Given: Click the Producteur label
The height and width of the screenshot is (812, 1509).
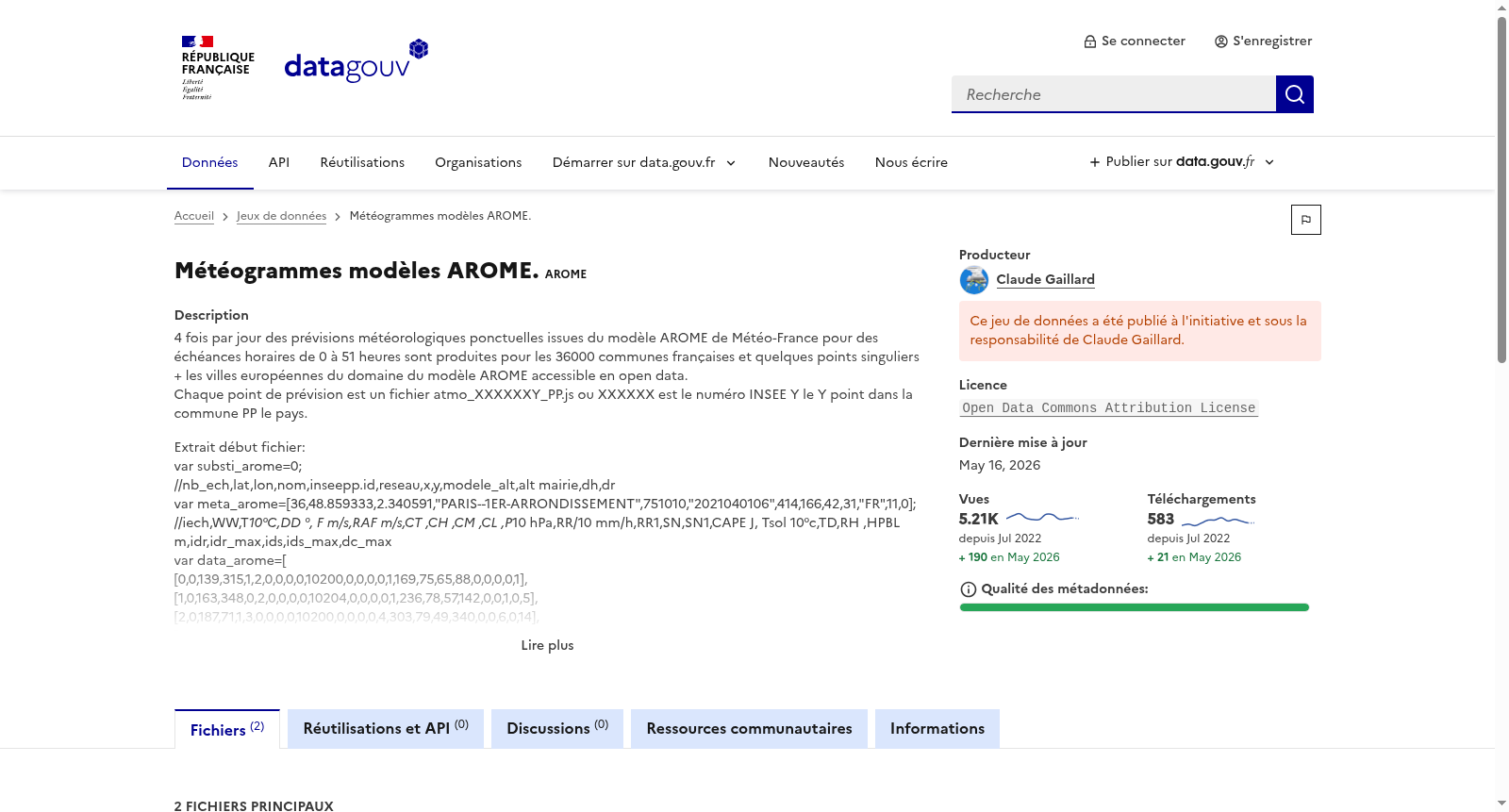Looking at the screenshot, I should click(994, 255).
